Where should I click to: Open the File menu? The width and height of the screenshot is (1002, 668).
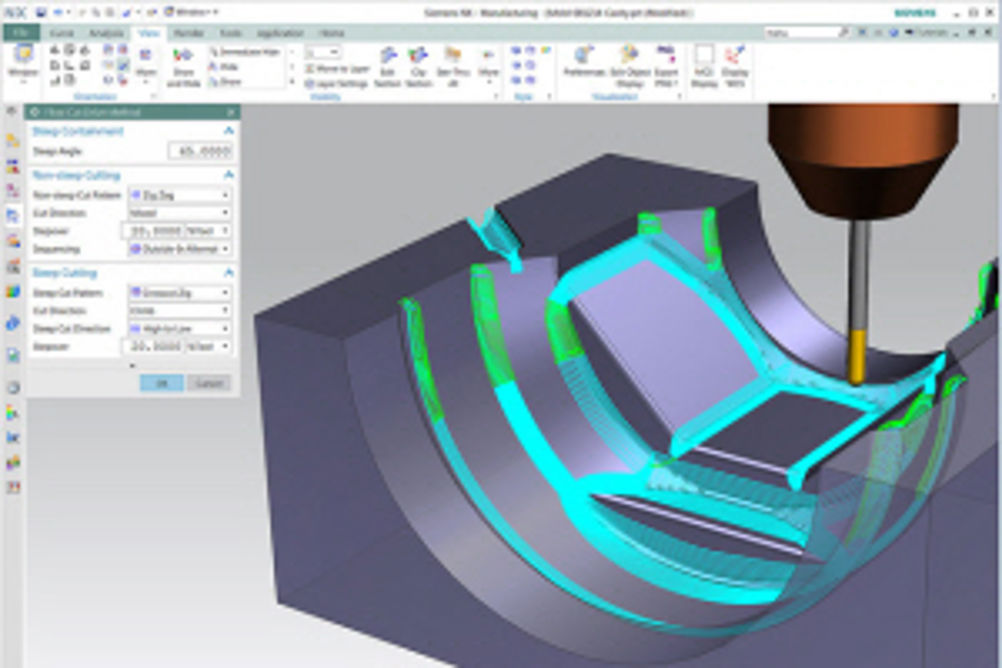(x=20, y=33)
